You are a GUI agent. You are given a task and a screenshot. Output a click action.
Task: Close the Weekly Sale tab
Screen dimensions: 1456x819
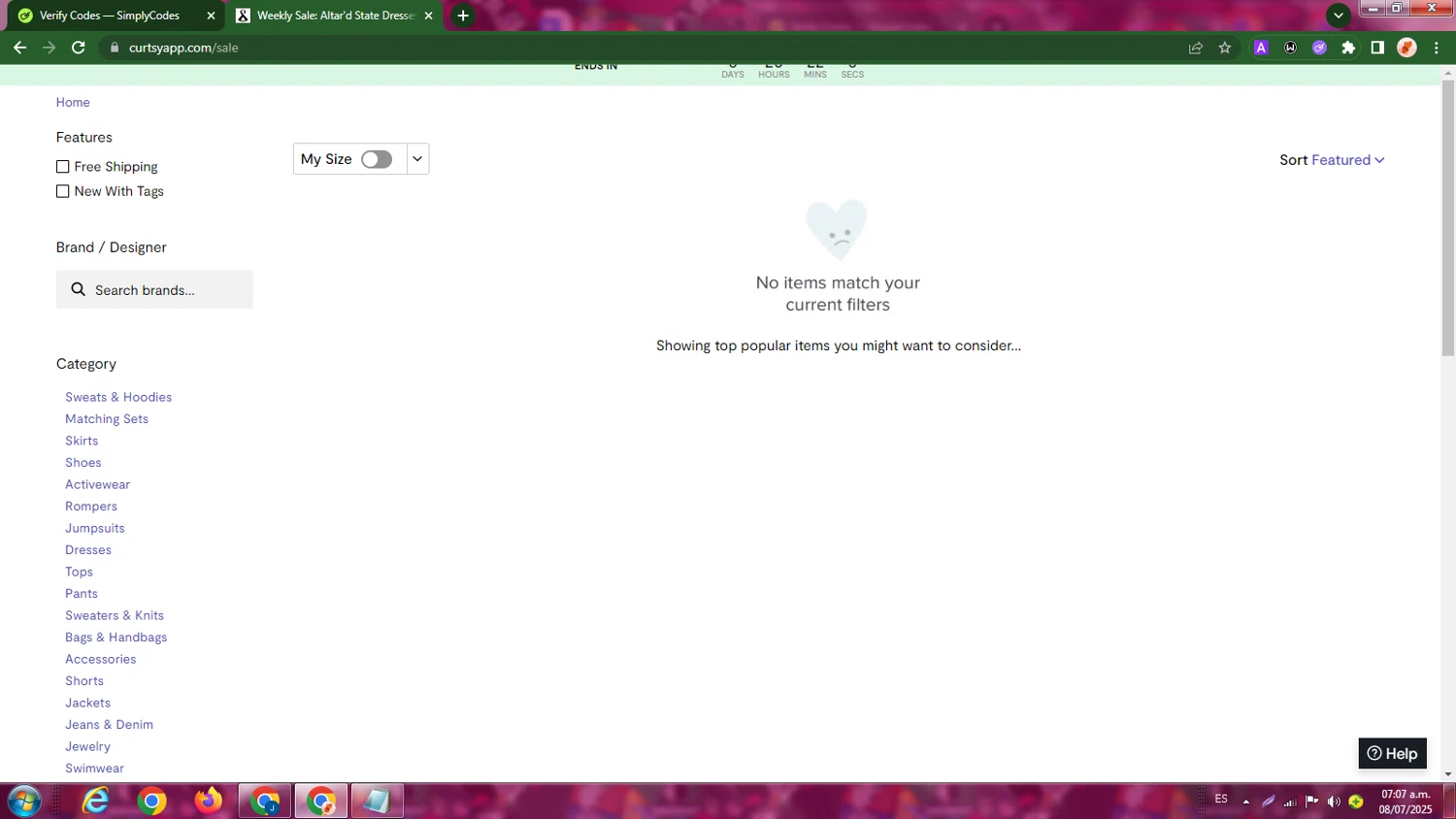coord(428,16)
